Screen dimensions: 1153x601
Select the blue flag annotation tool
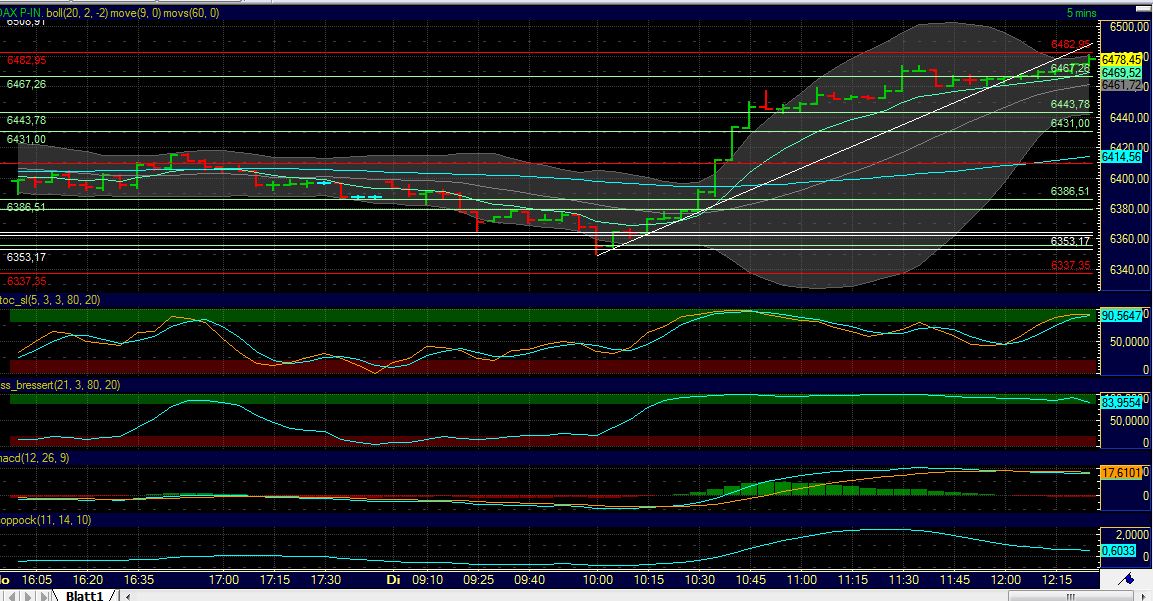tap(1124, 579)
